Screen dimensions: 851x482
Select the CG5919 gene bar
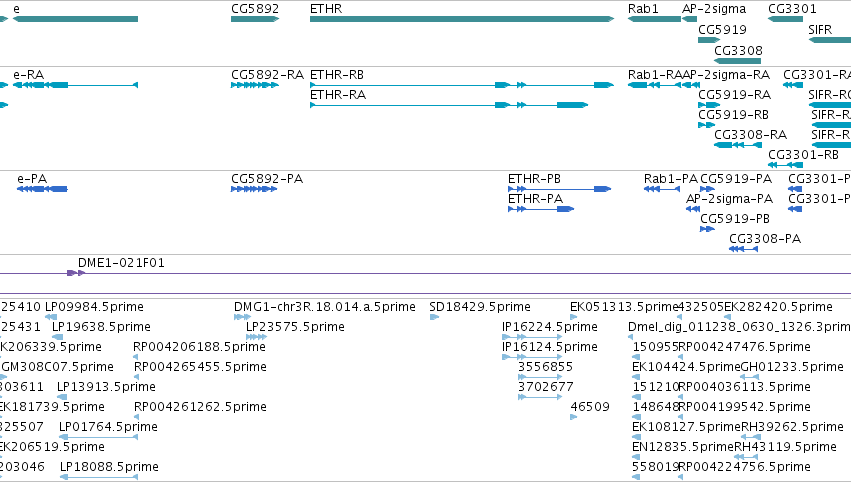pos(709,40)
